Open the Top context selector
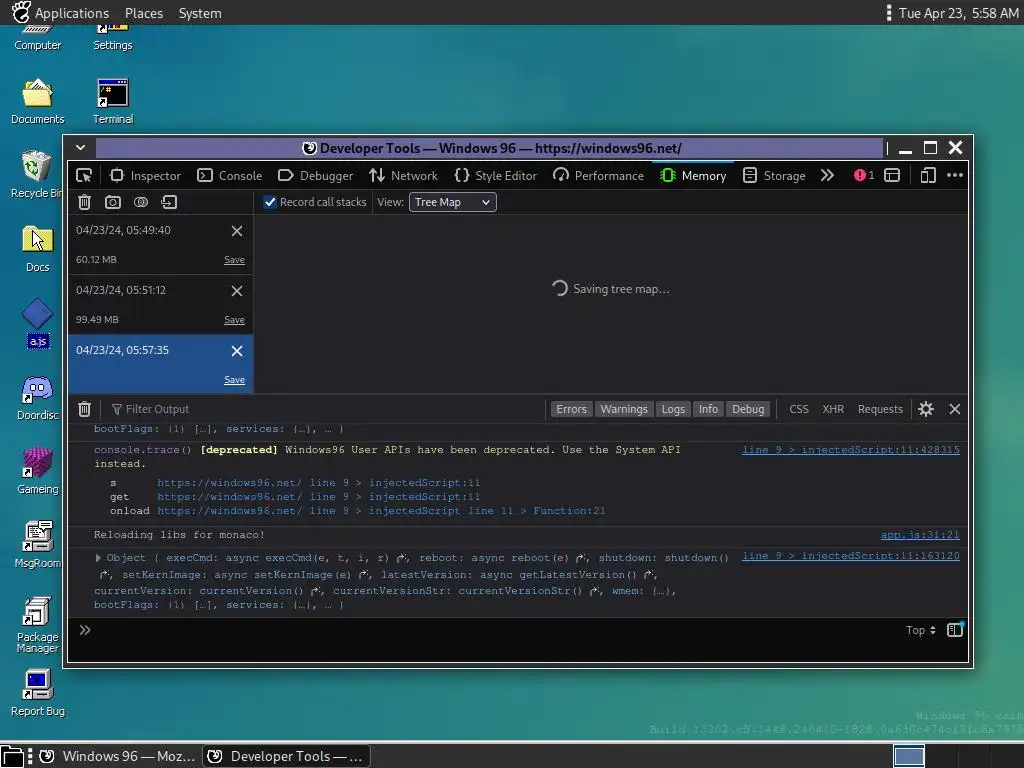Screen dimensions: 1024x768 (x=921, y=630)
